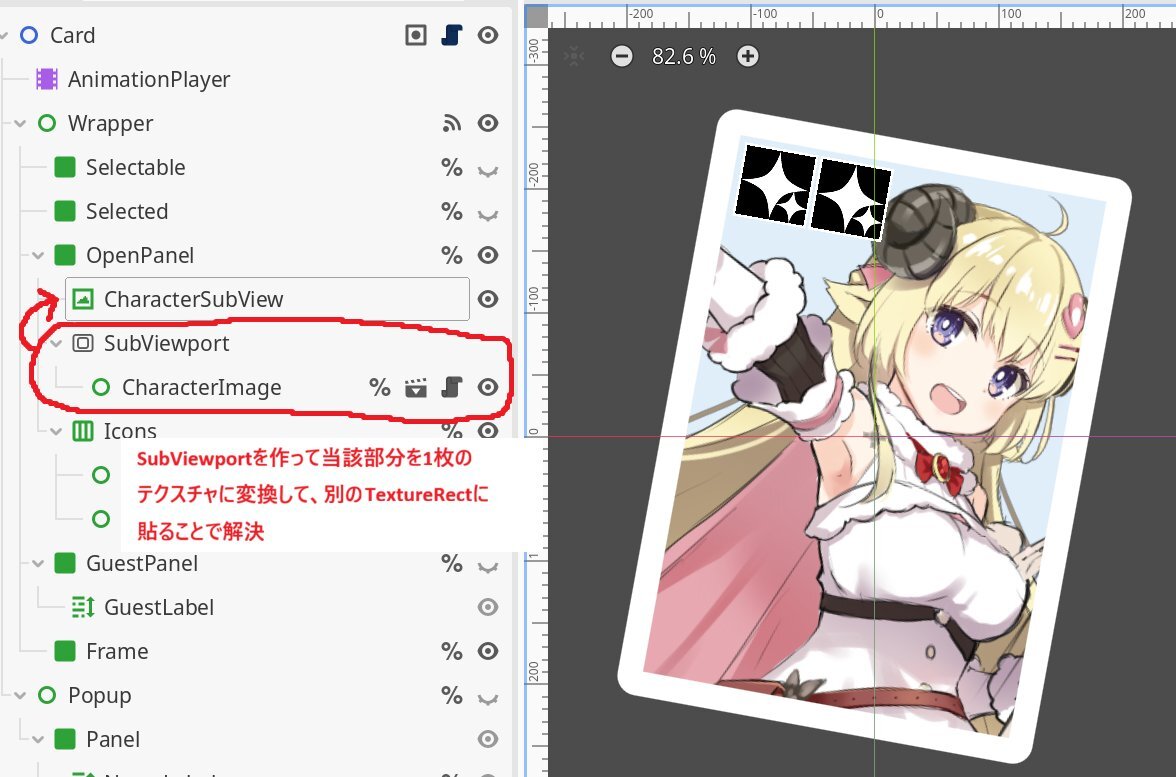Open the Card node's scene instance icon

tap(416, 35)
